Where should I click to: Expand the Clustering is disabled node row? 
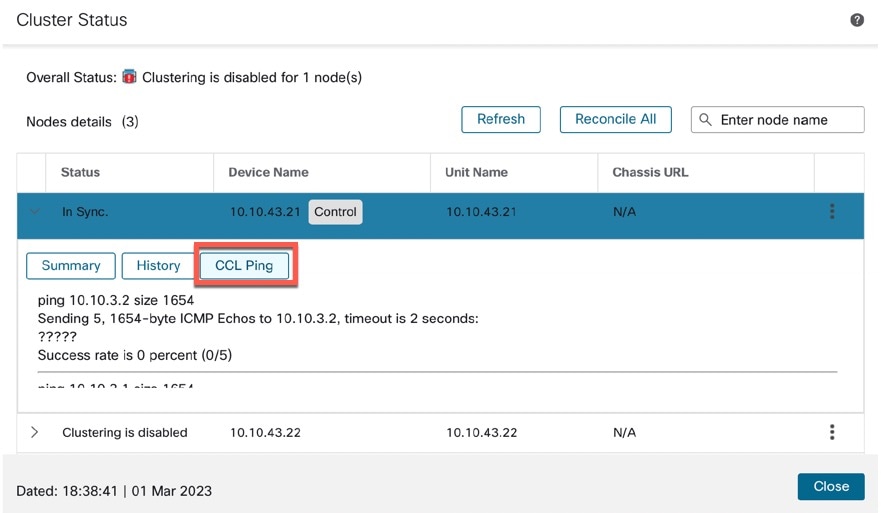click(x=34, y=432)
